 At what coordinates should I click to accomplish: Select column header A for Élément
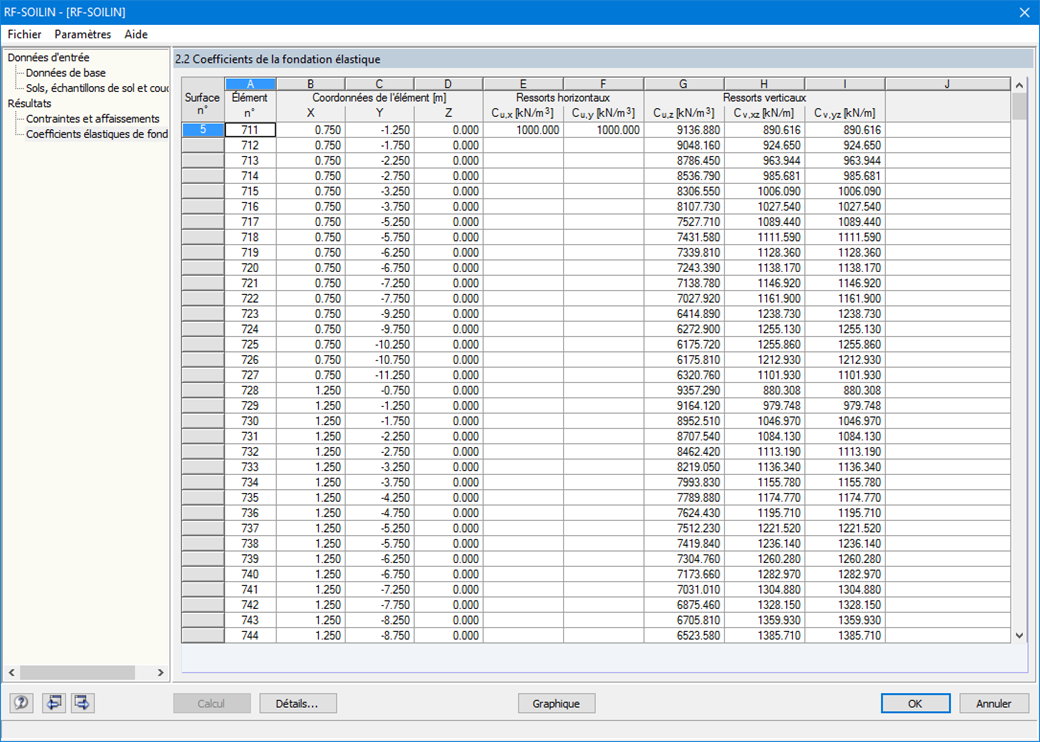[250, 83]
